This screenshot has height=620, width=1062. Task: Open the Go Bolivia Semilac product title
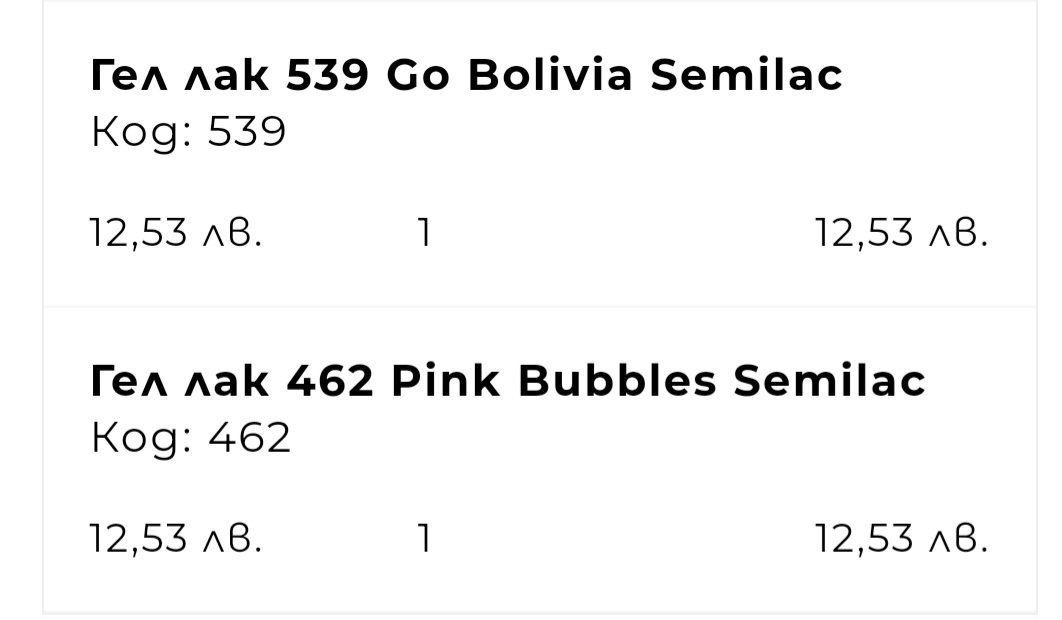(466, 77)
